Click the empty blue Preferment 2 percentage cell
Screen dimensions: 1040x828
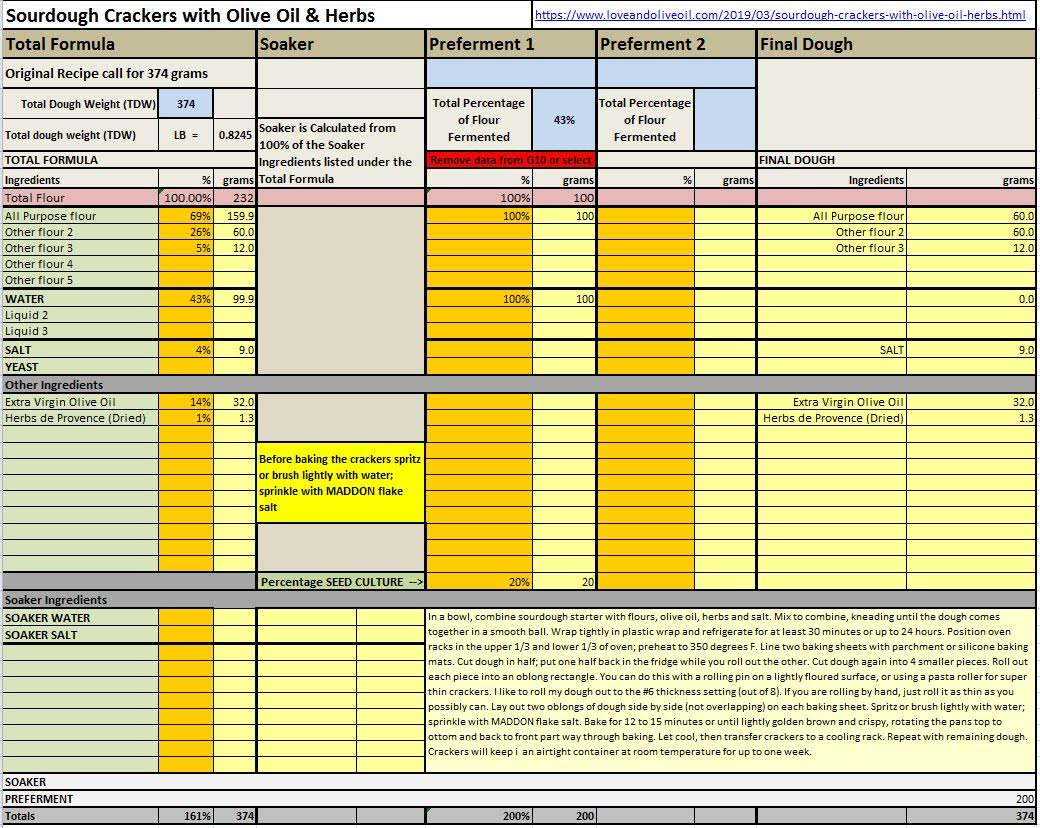coord(725,120)
